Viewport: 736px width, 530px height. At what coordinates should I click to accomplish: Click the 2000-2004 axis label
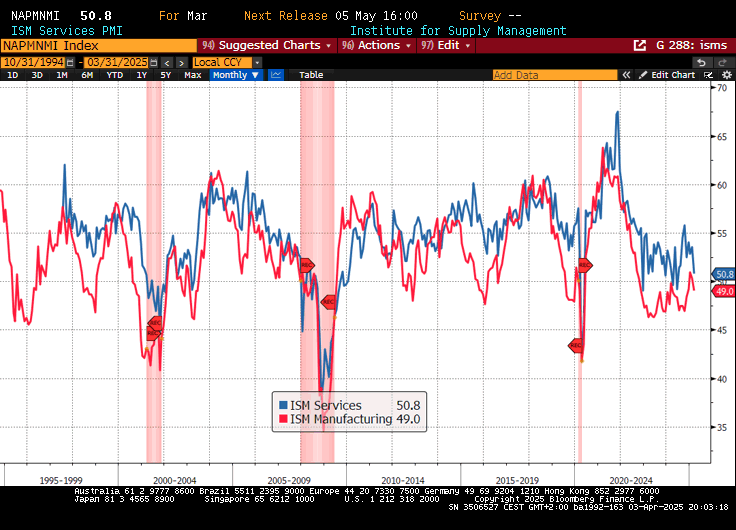coord(175,480)
